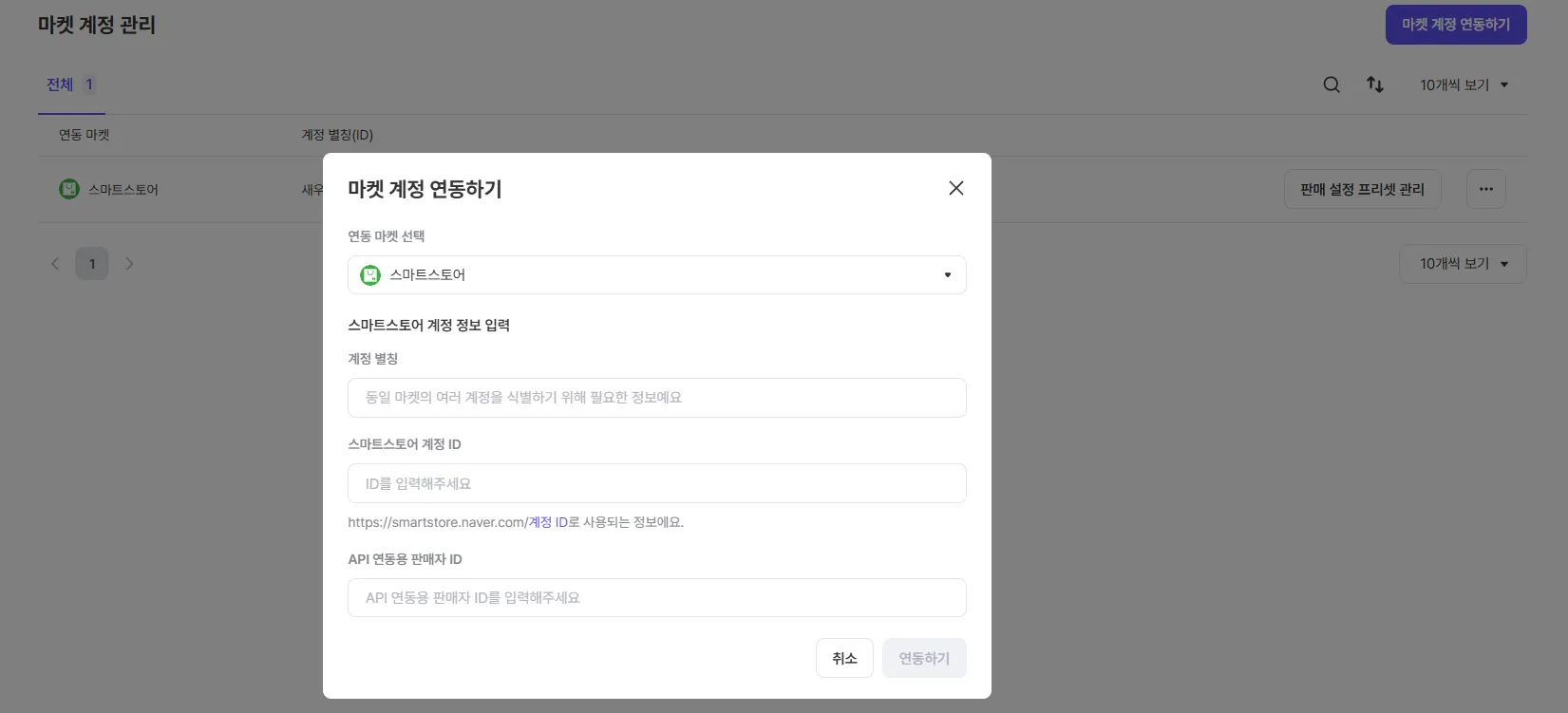Click the 스마트스토어 계정 정보 입력 heading
This screenshot has height=713, width=1568.
point(429,325)
